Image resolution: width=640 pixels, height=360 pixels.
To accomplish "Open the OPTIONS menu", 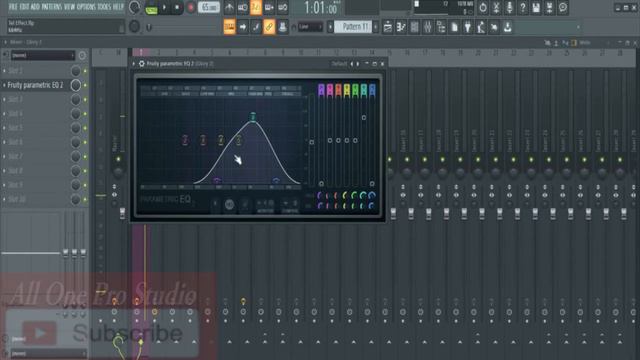I will (x=86, y=7).
